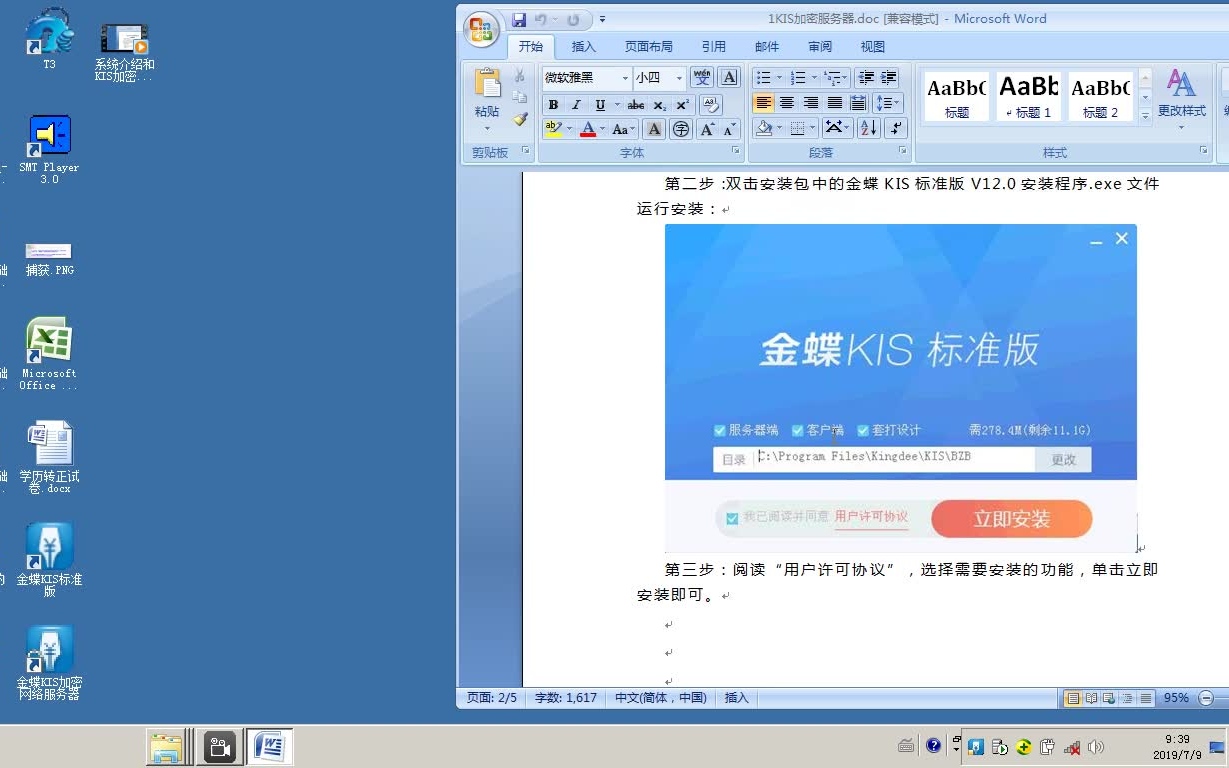Switch to the 引用 tab
Image resolution: width=1229 pixels, height=768 pixels.
[713, 46]
